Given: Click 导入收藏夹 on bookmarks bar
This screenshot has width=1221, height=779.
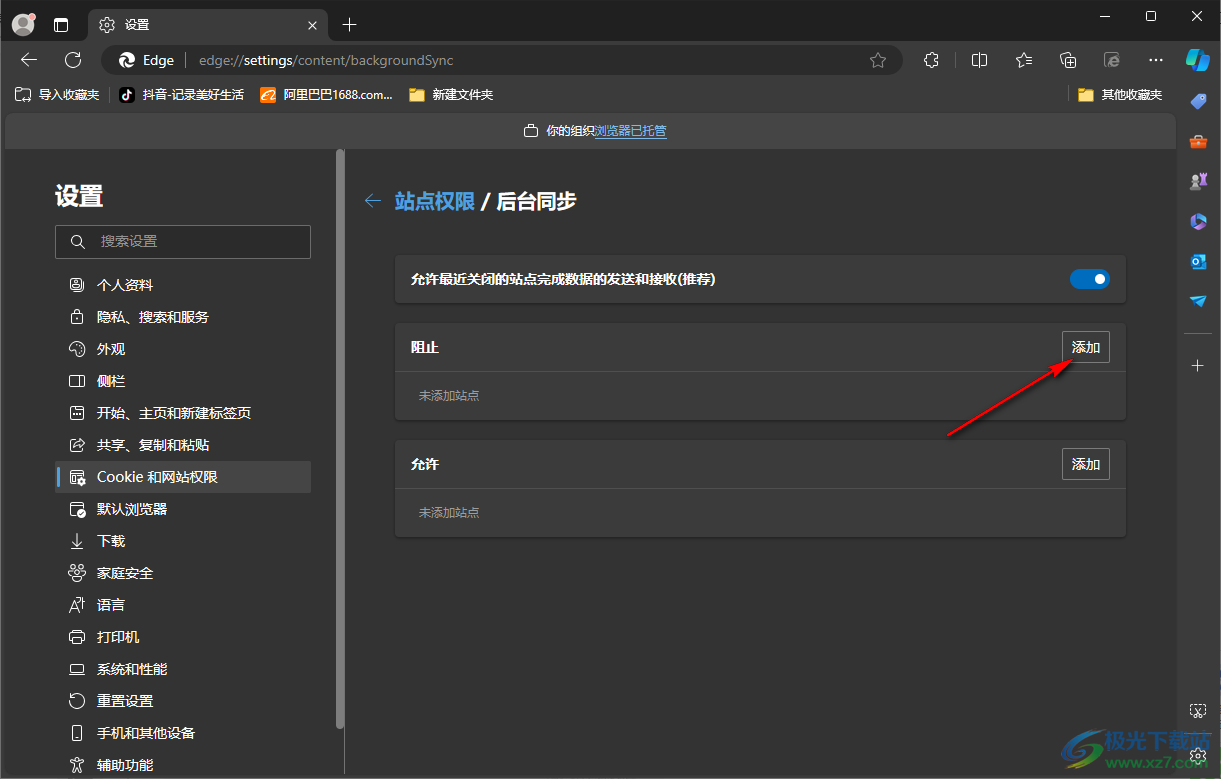Looking at the screenshot, I should pos(57,95).
